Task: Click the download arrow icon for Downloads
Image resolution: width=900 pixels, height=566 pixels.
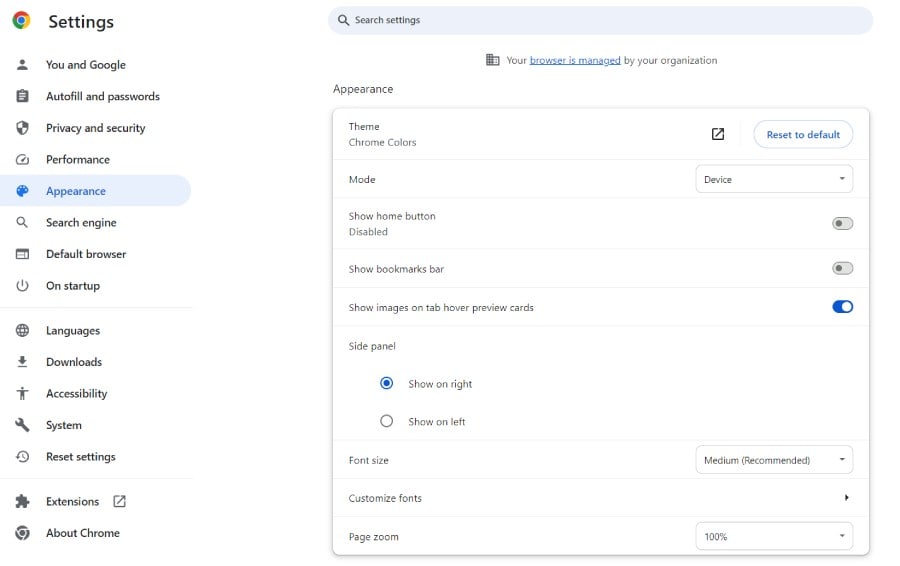Action: click(x=22, y=362)
